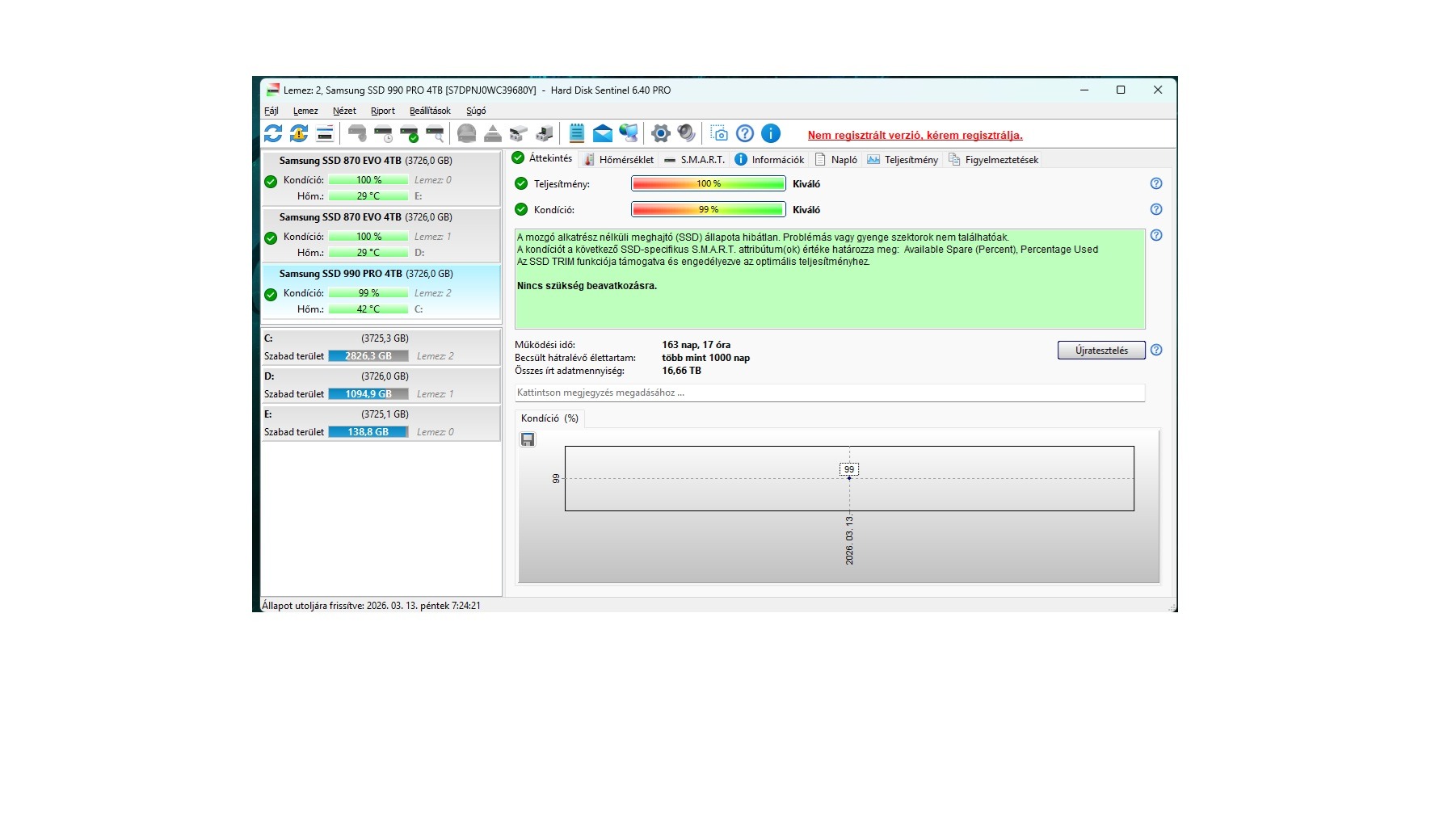Switch to the S.M.A.R.T. tab
Viewport: 1456px width, 840px height.
point(694,160)
